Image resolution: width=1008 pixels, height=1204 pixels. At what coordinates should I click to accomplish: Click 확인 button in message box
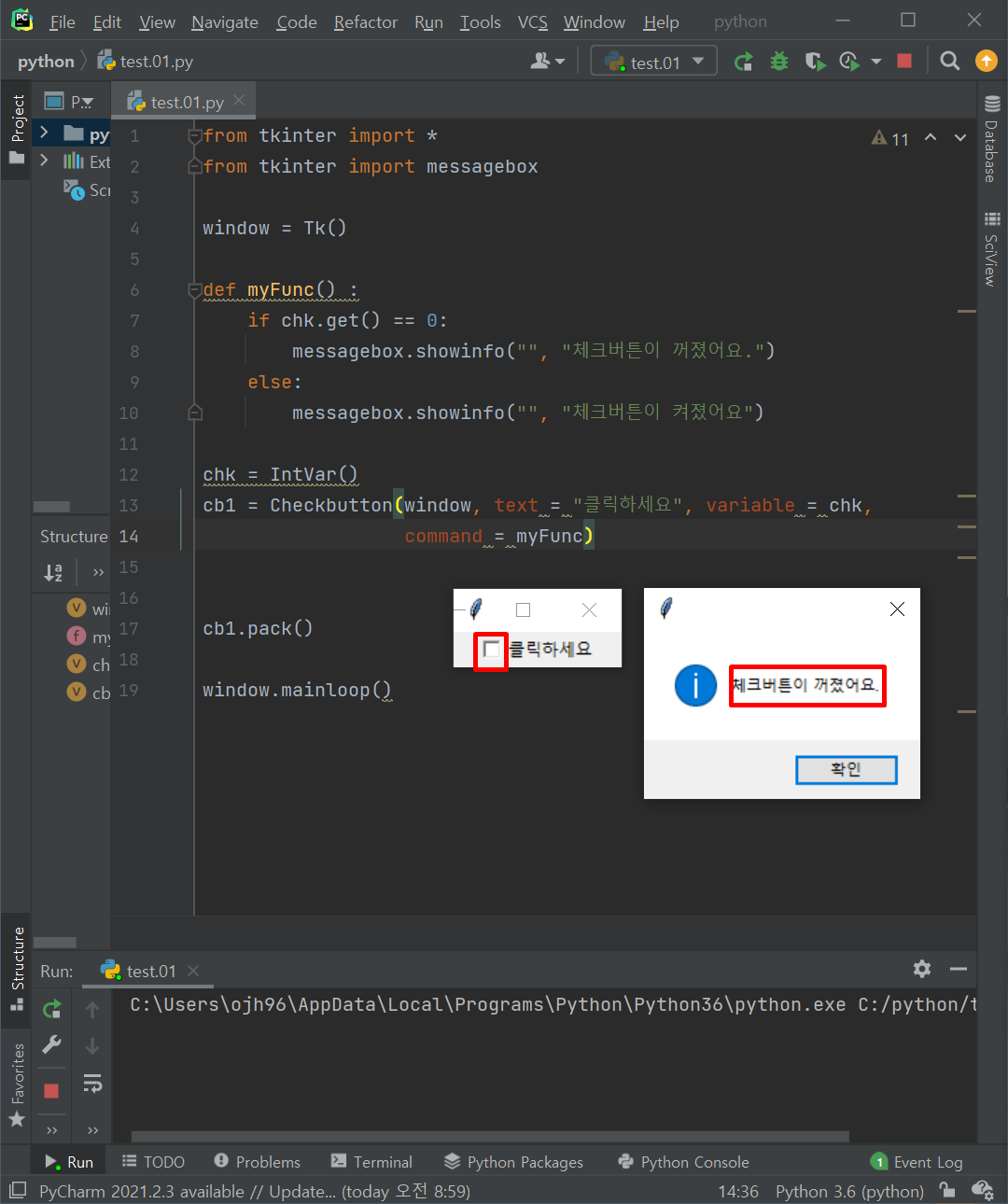(846, 770)
